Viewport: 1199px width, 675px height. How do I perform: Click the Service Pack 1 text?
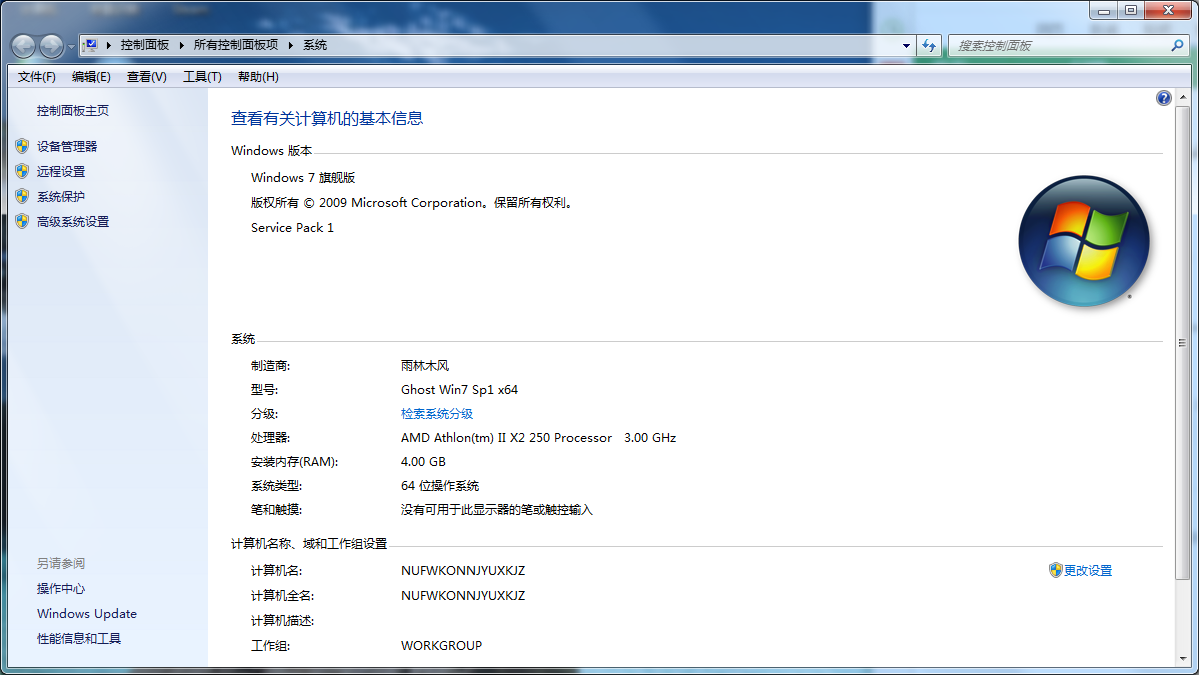pyautogui.click(x=292, y=228)
